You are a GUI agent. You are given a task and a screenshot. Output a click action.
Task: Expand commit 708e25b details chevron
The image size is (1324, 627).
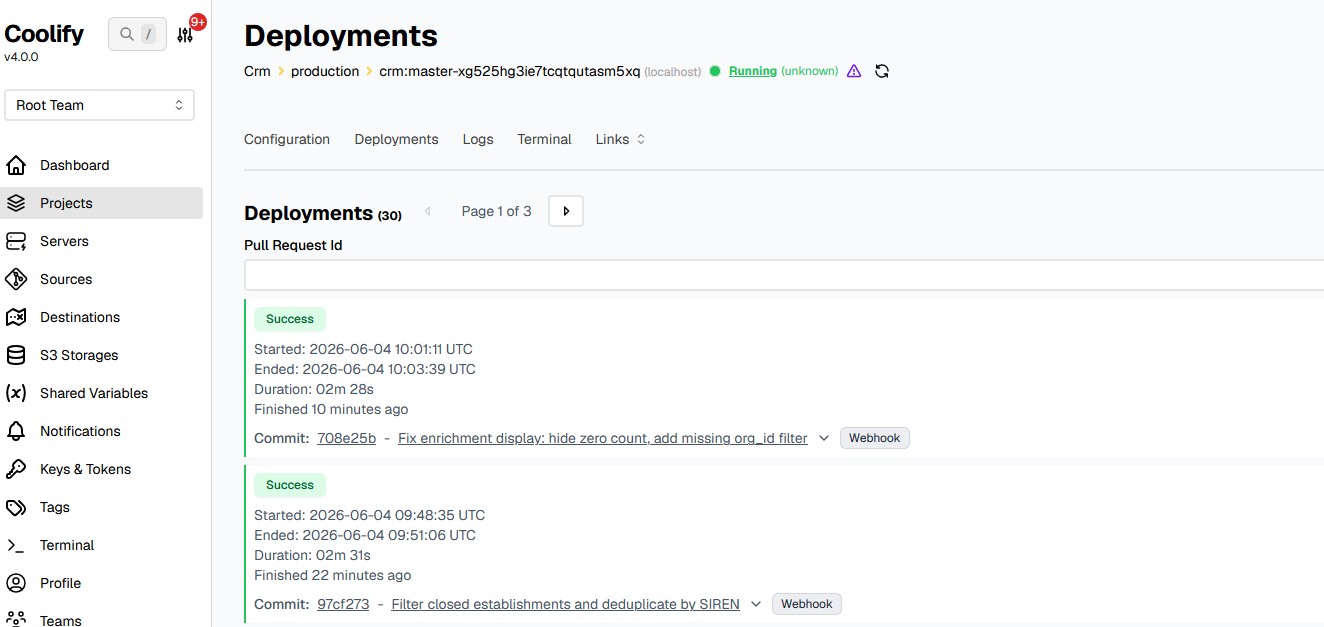point(824,438)
